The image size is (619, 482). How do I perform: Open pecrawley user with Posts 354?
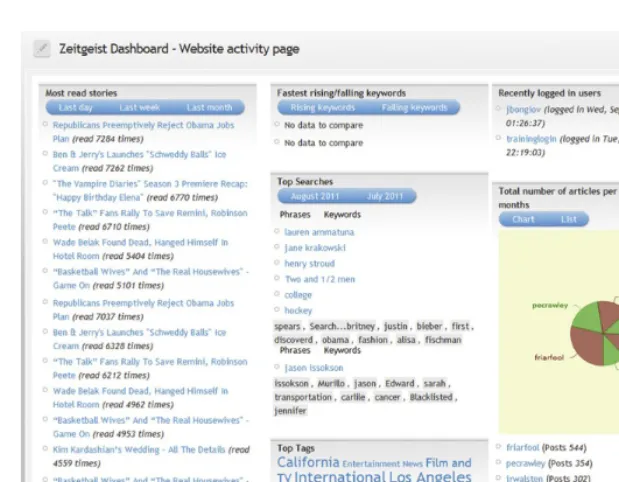[525, 463]
